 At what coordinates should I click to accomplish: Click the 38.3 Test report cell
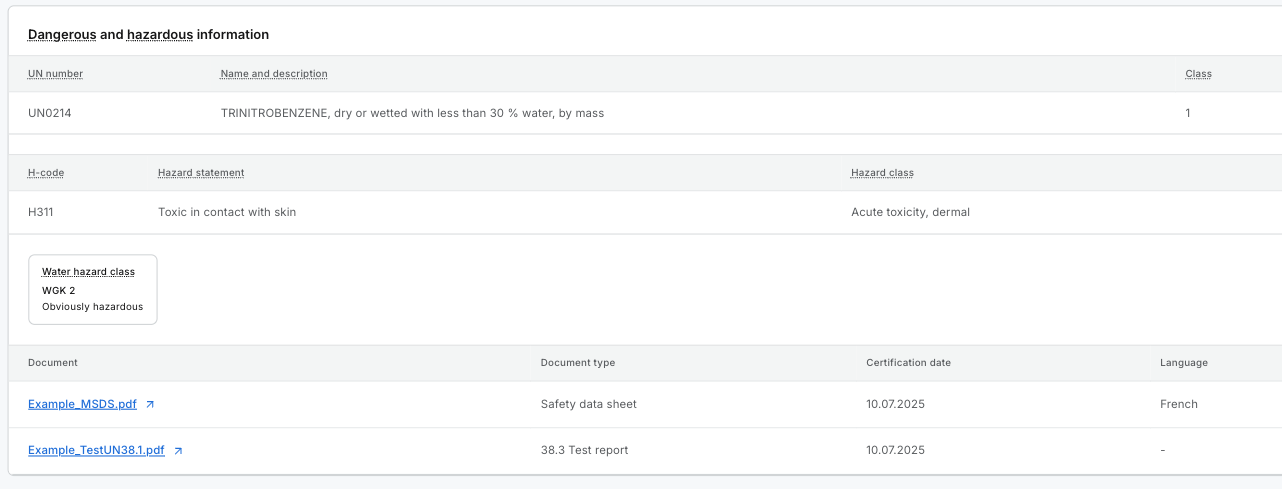pos(584,450)
